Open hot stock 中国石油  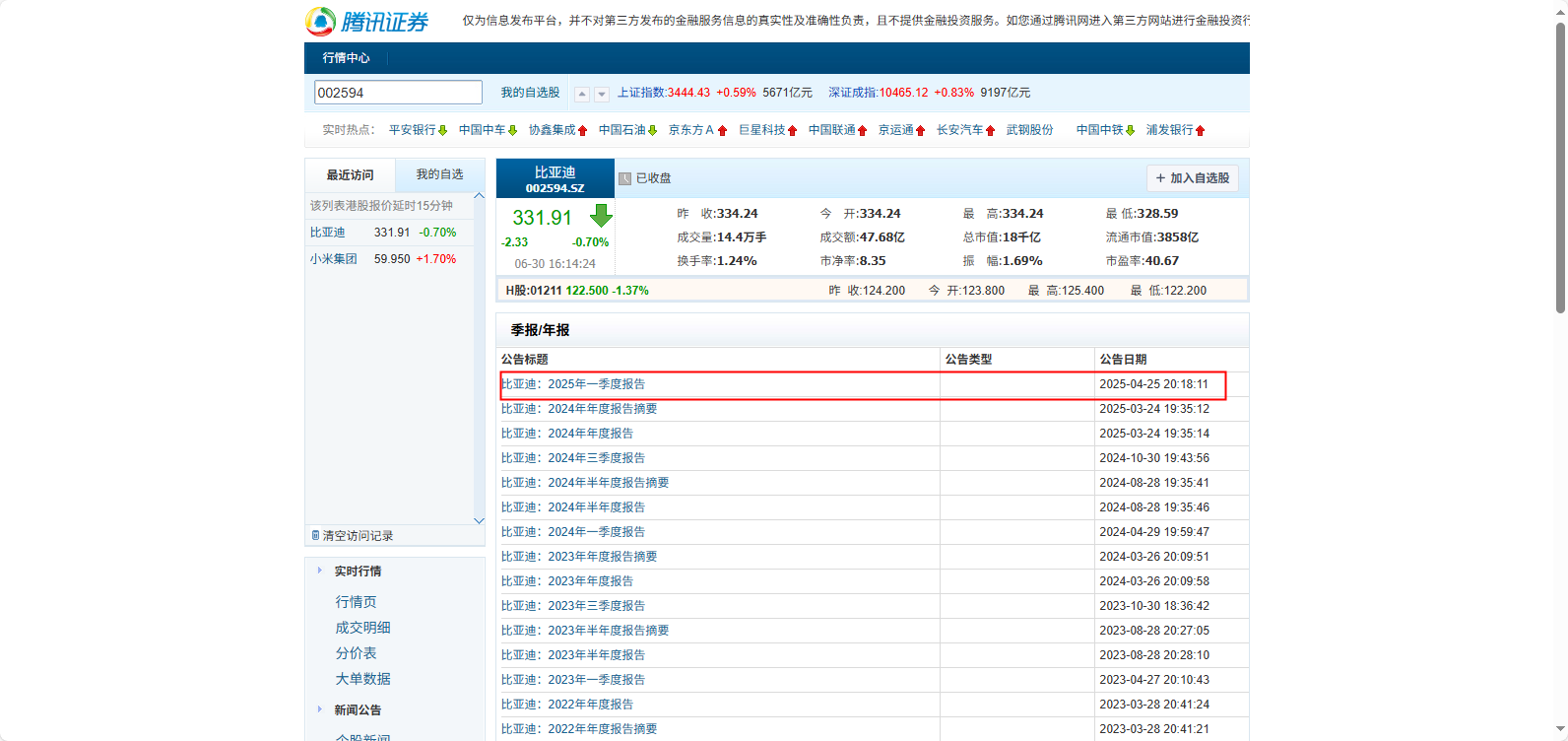pyautogui.click(x=621, y=130)
